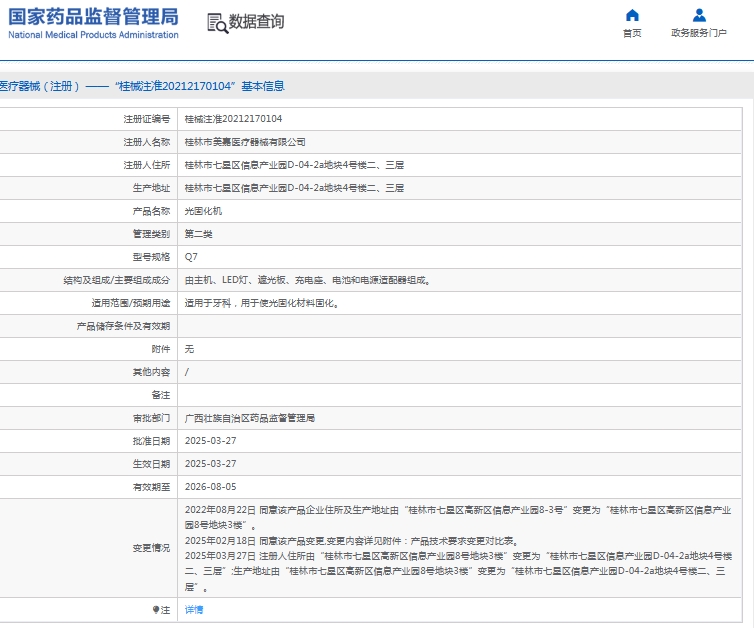Click the 第二类 management category value
Screen dimensions: 754x628
(199, 234)
